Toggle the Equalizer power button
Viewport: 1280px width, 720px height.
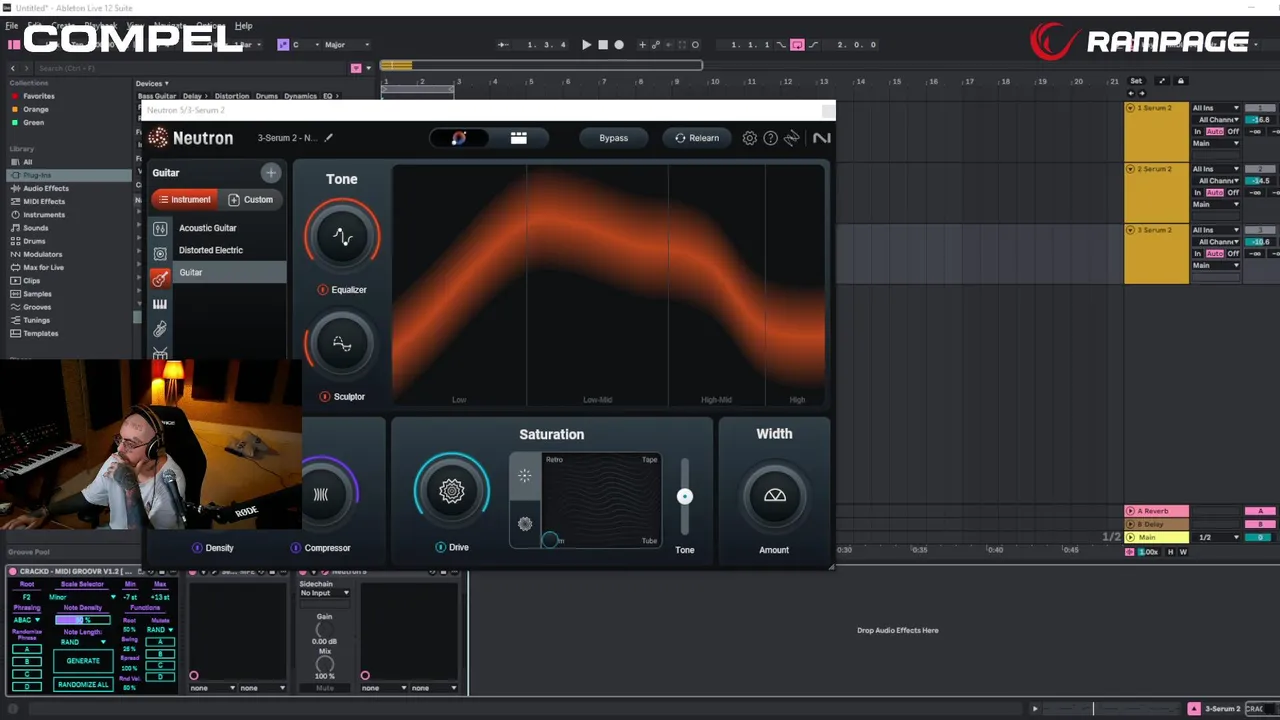[x=323, y=290]
